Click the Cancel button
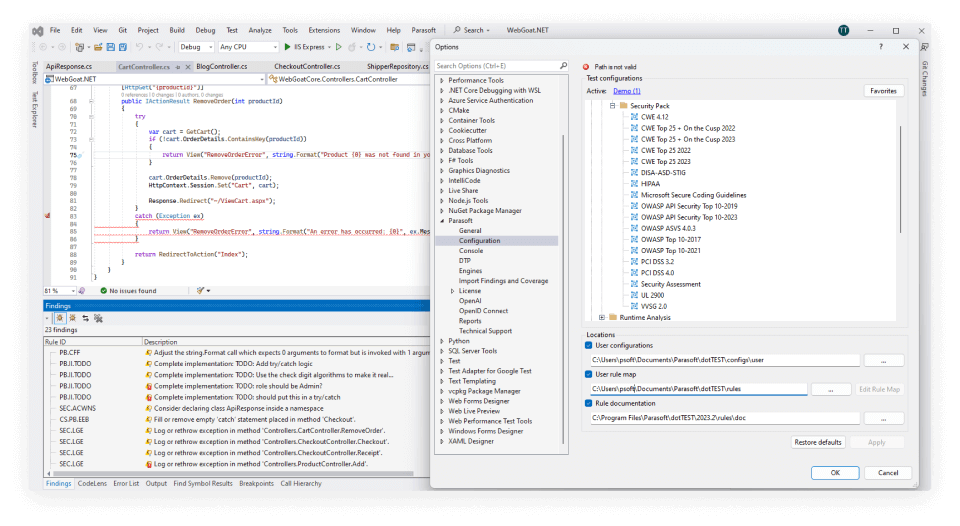Image resolution: width=960 pixels, height=526 pixels. [x=888, y=473]
